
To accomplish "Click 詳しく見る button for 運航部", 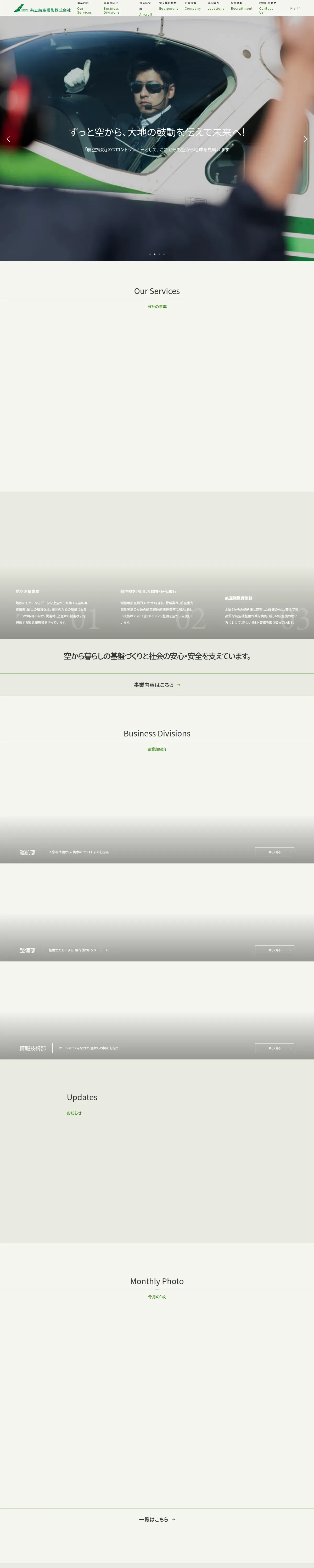I will [x=274, y=852].
